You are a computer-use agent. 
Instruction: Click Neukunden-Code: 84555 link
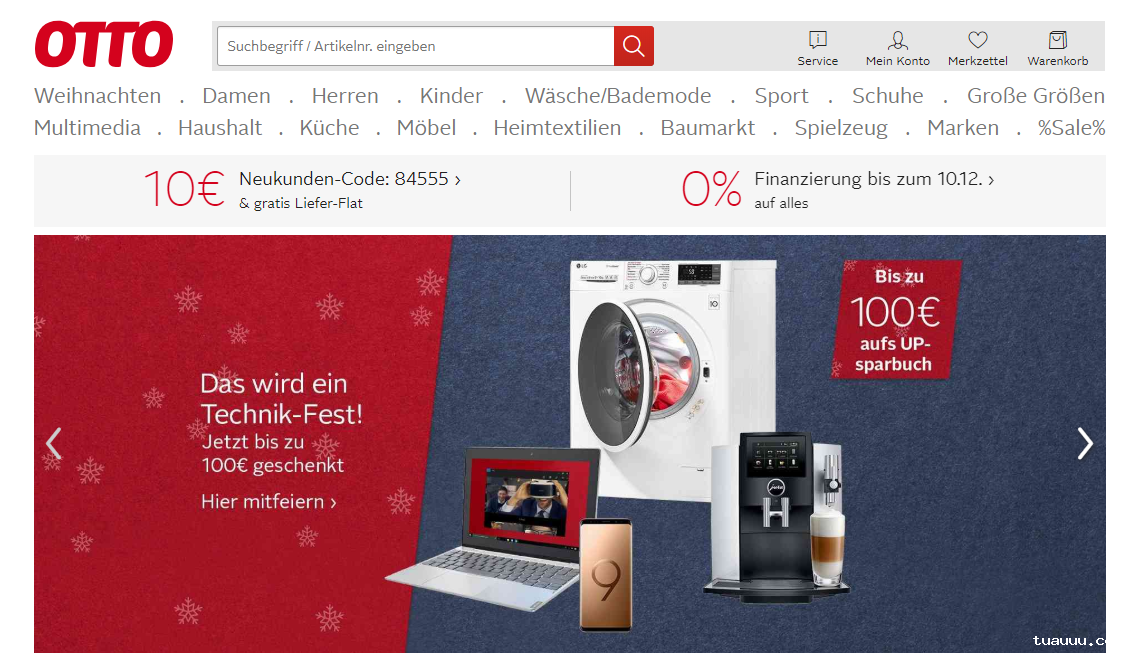point(350,179)
